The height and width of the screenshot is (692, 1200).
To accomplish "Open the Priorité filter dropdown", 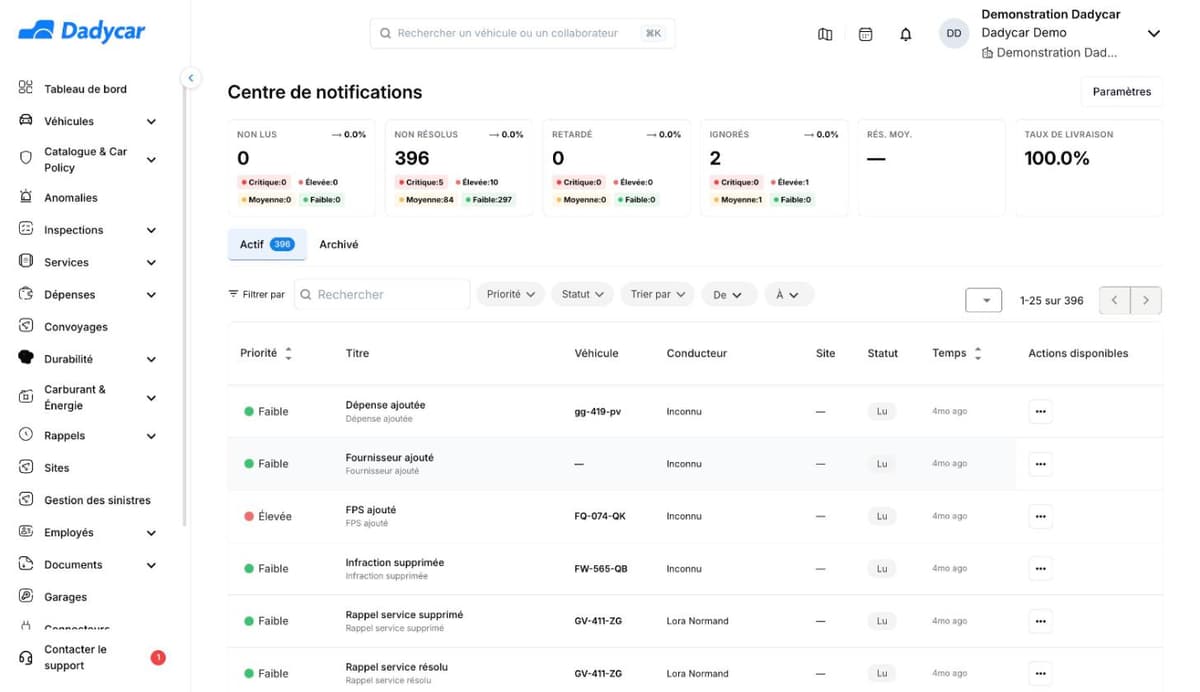I will (x=511, y=294).
